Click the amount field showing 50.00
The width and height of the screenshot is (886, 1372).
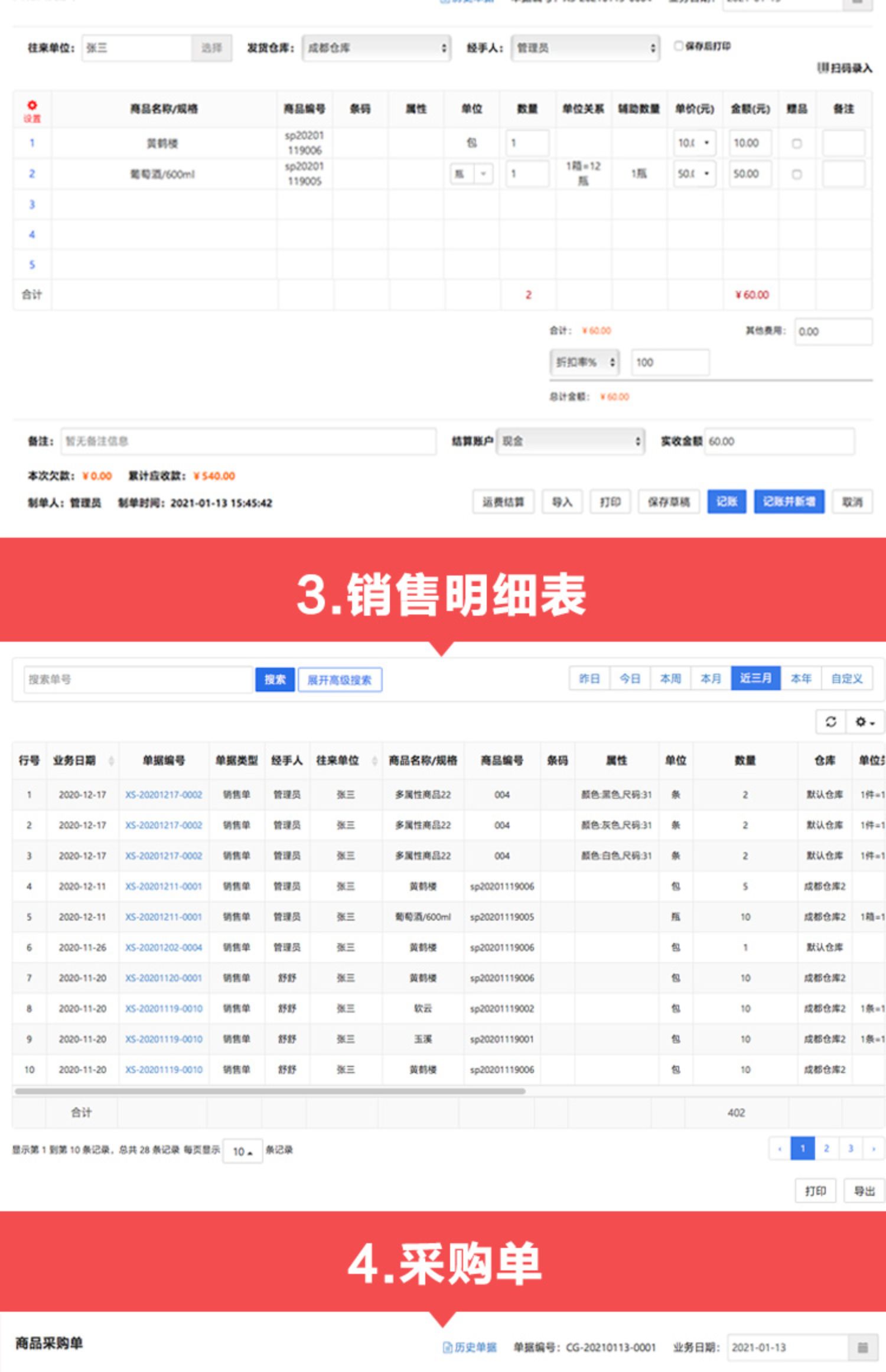(750, 174)
